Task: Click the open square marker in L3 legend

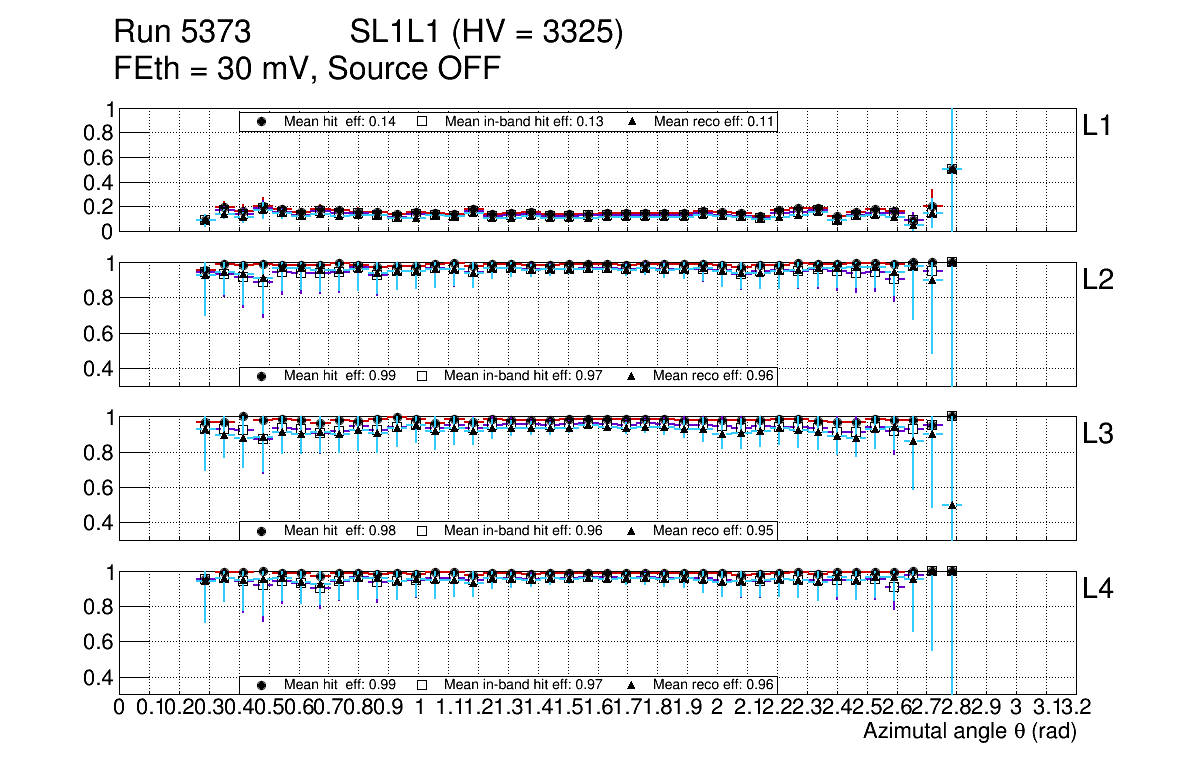Action: point(422,530)
